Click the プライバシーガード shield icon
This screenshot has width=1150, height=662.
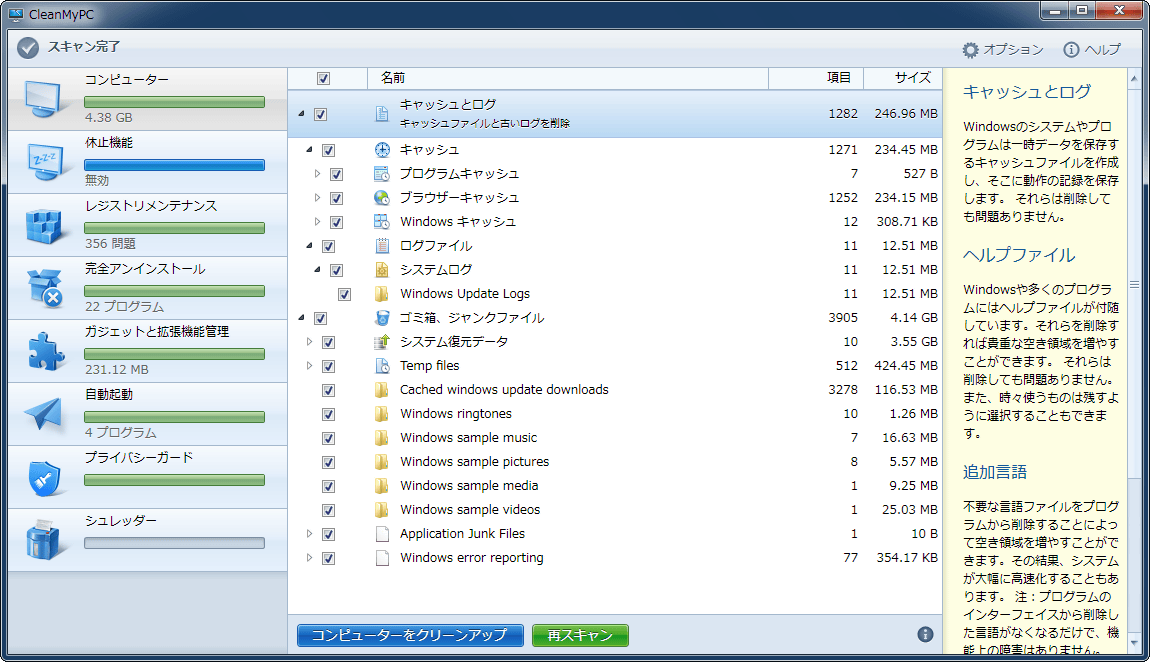[x=44, y=477]
